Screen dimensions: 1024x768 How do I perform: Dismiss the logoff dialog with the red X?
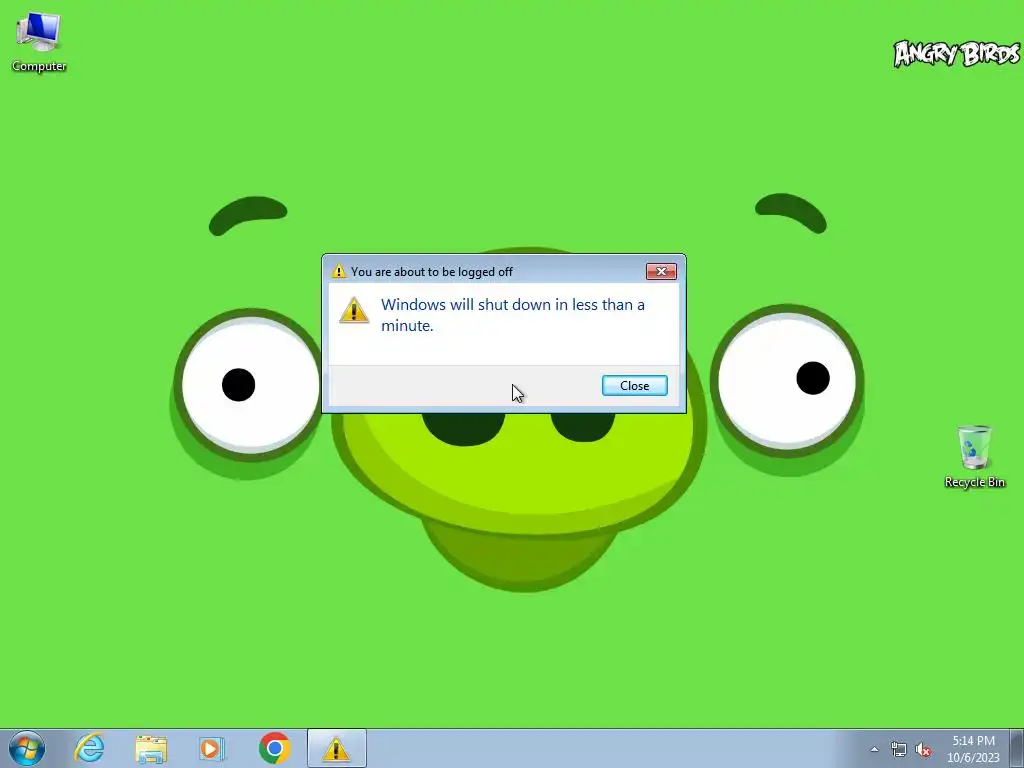pos(661,271)
